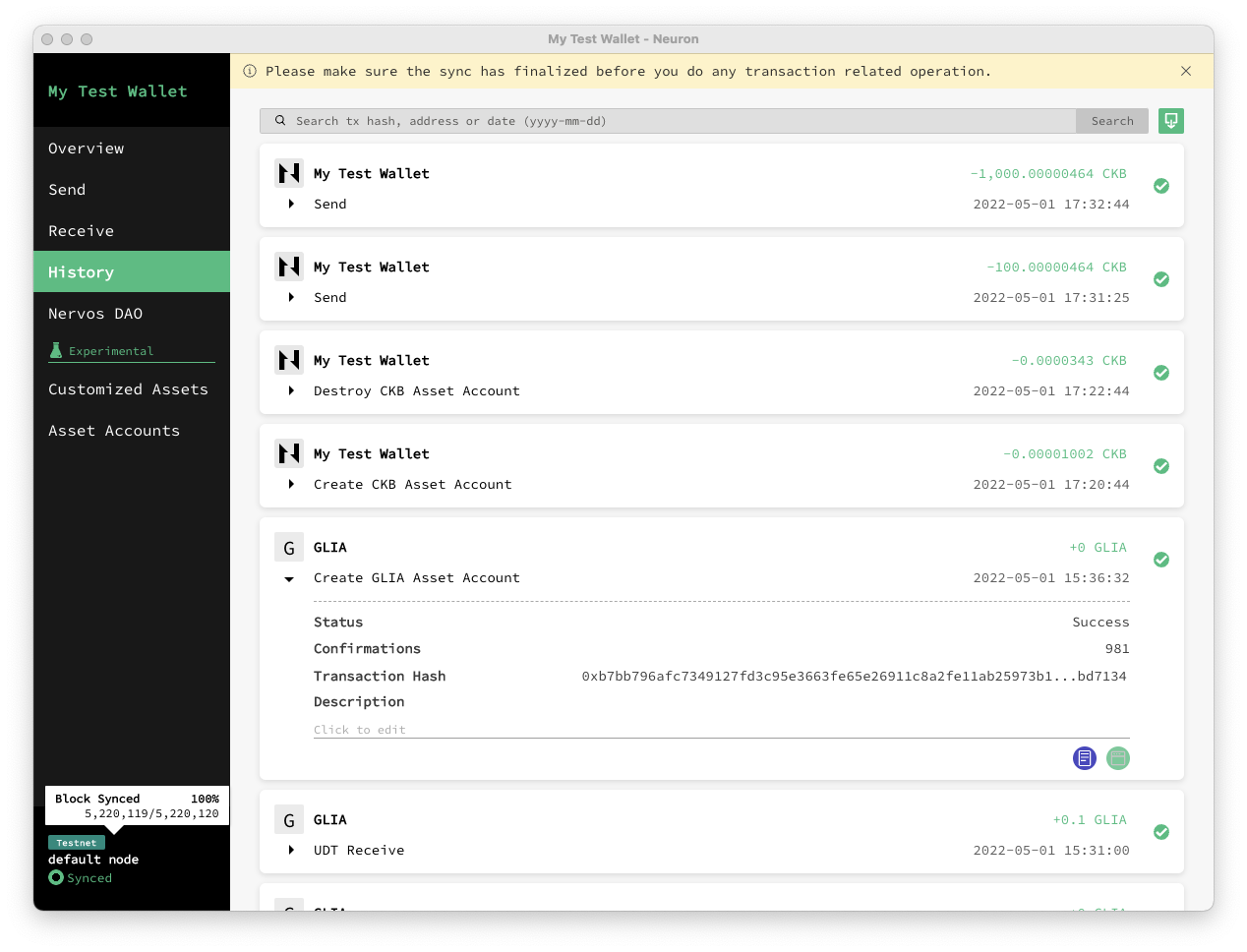This screenshot has width=1247, height=952.
Task: Select the History menu item
Action: pos(132,271)
